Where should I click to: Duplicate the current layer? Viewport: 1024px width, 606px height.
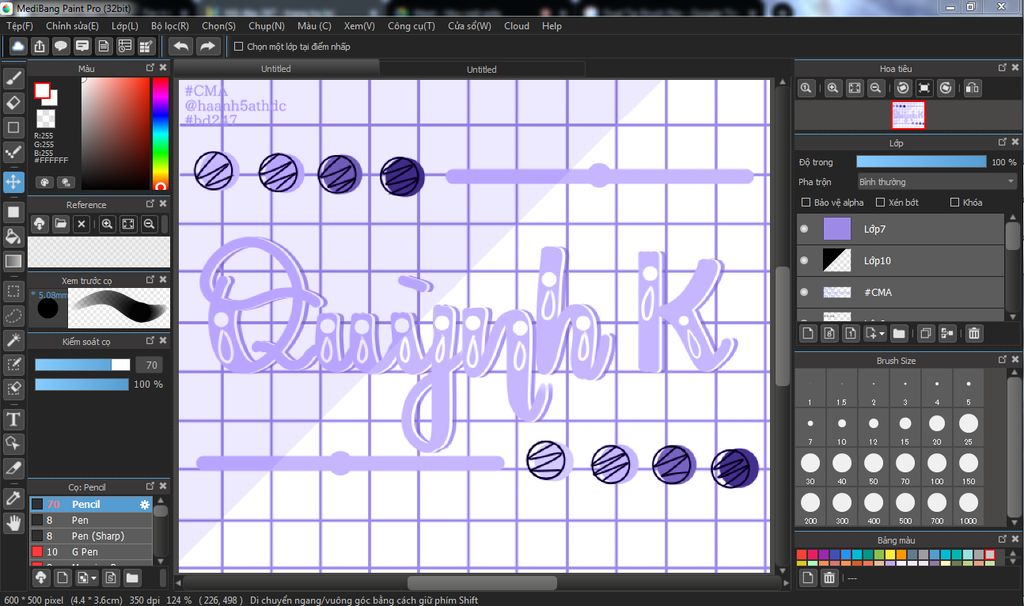(x=925, y=334)
